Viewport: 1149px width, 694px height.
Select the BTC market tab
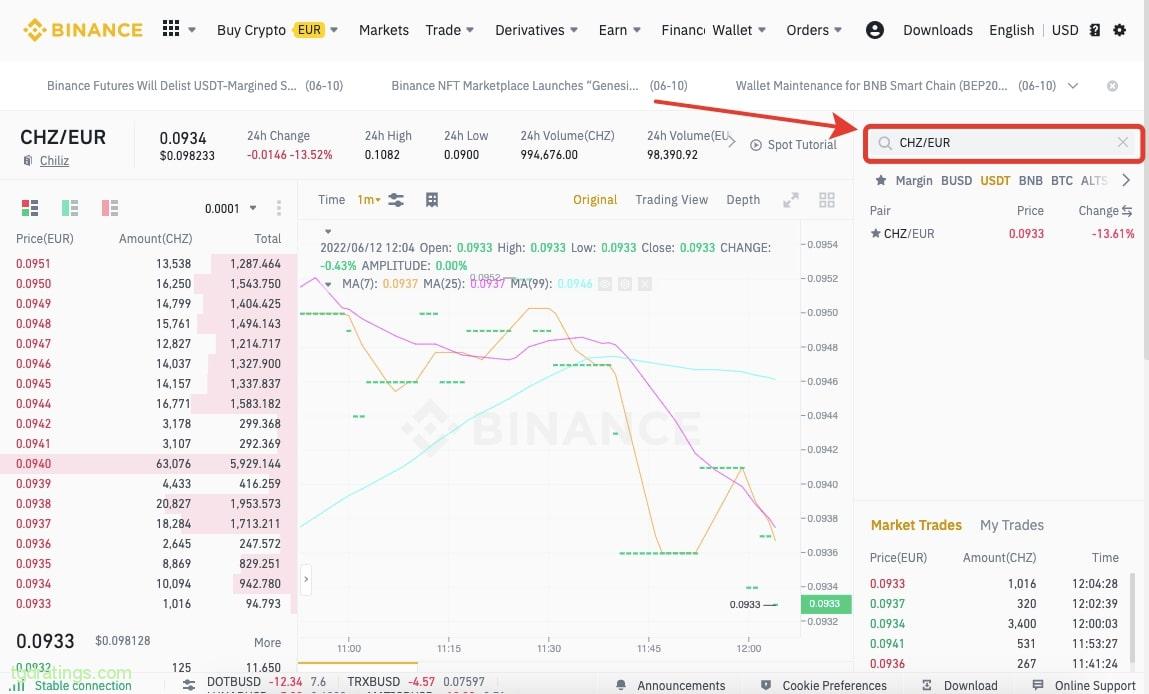click(x=1062, y=180)
